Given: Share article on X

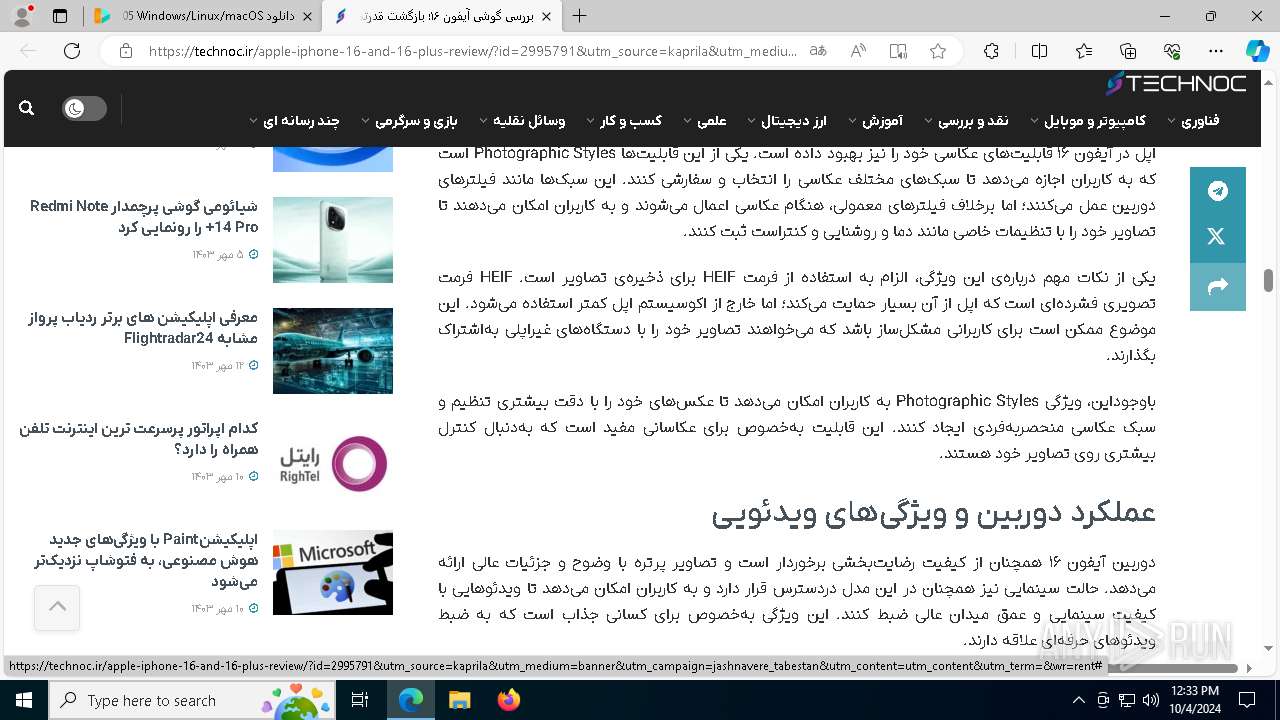Looking at the screenshot, I should (x=1218, y=237).
